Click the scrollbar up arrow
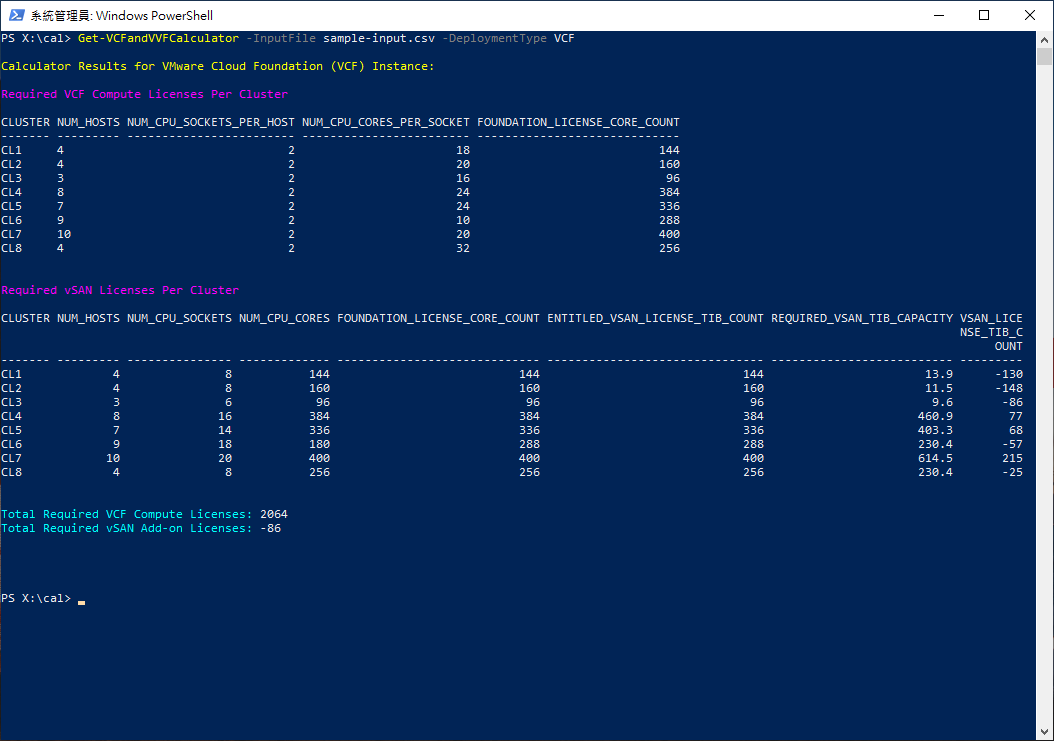 point(1044,39)
